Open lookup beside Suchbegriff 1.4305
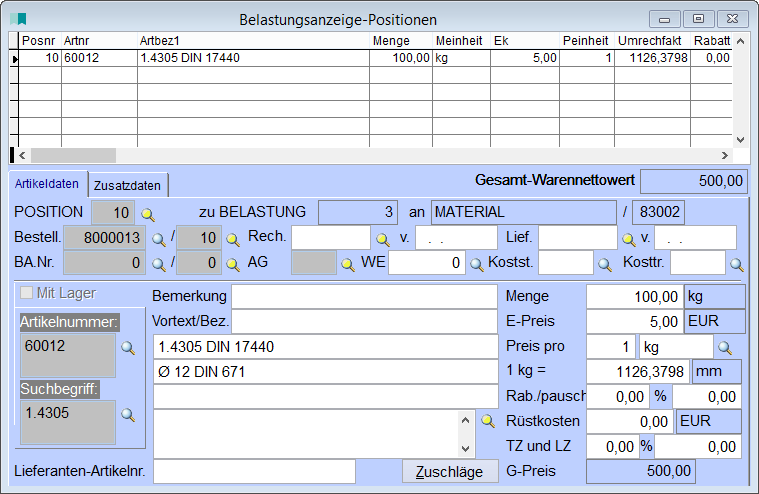759x494 pixels. click(x=127, y=414)
